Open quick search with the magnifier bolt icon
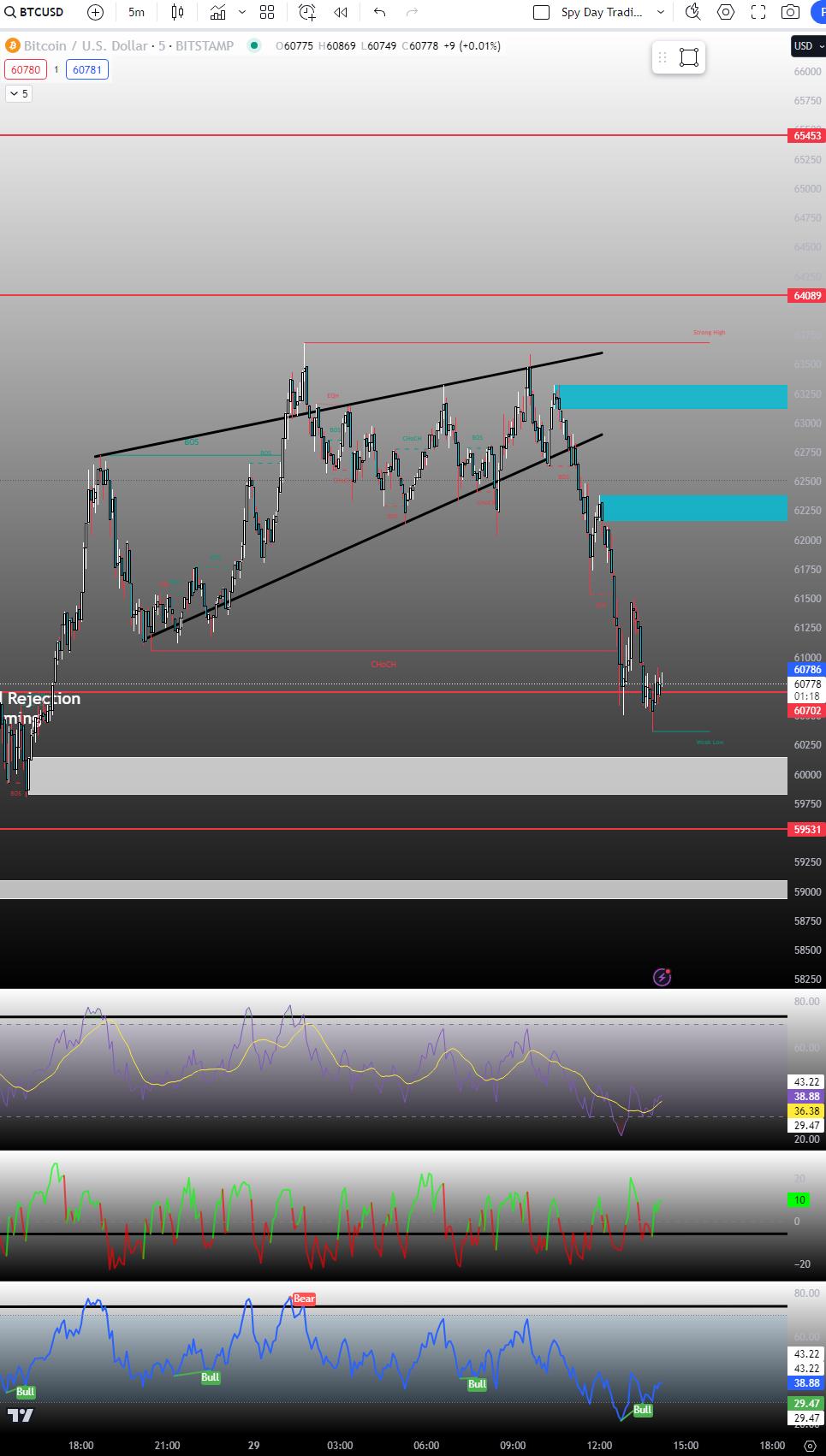Image resolution: width=826 pixels, height=1456 pixels. click(x=693, y=12)
